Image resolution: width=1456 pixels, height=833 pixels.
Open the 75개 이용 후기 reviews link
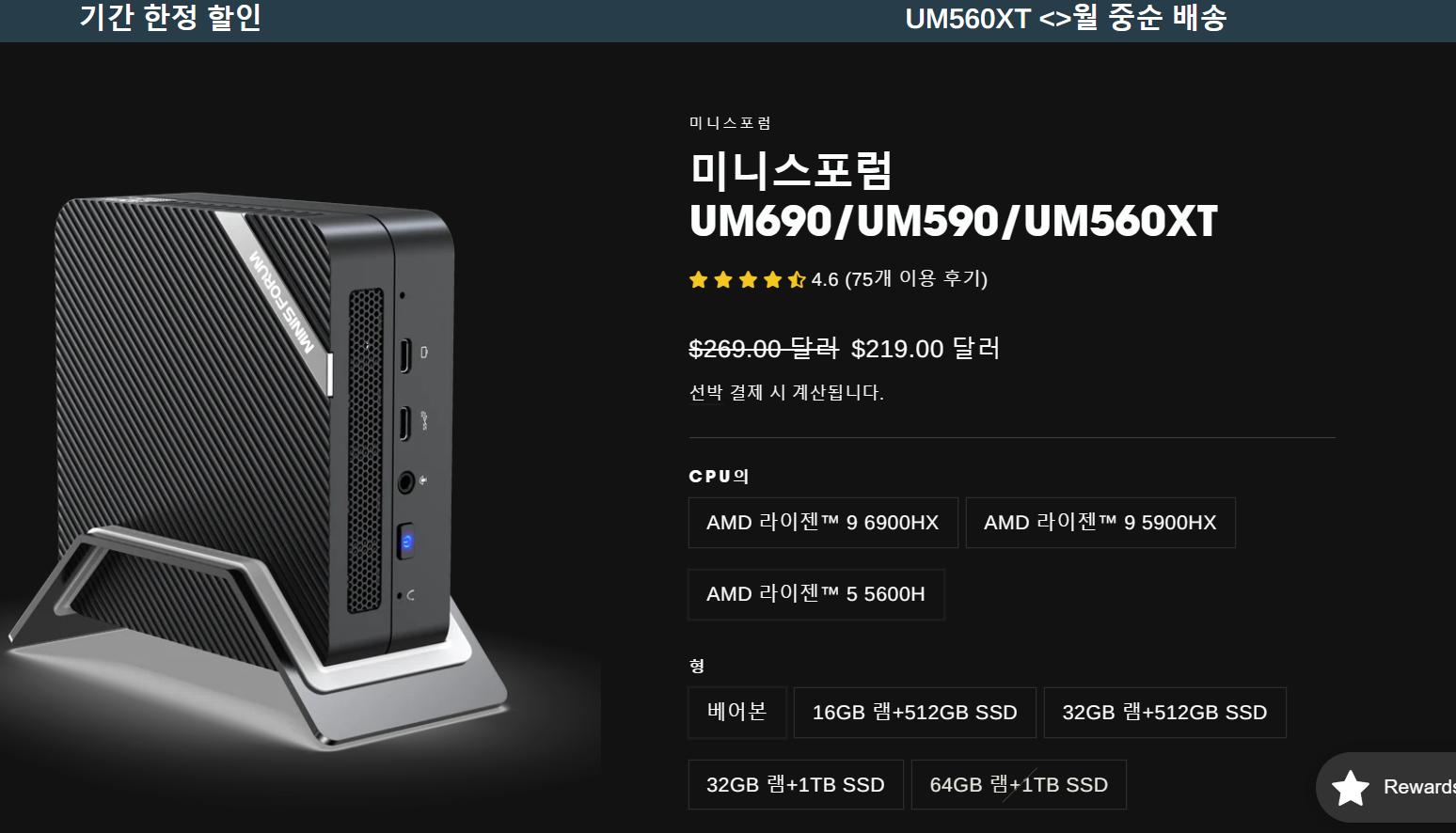(916, 279)
